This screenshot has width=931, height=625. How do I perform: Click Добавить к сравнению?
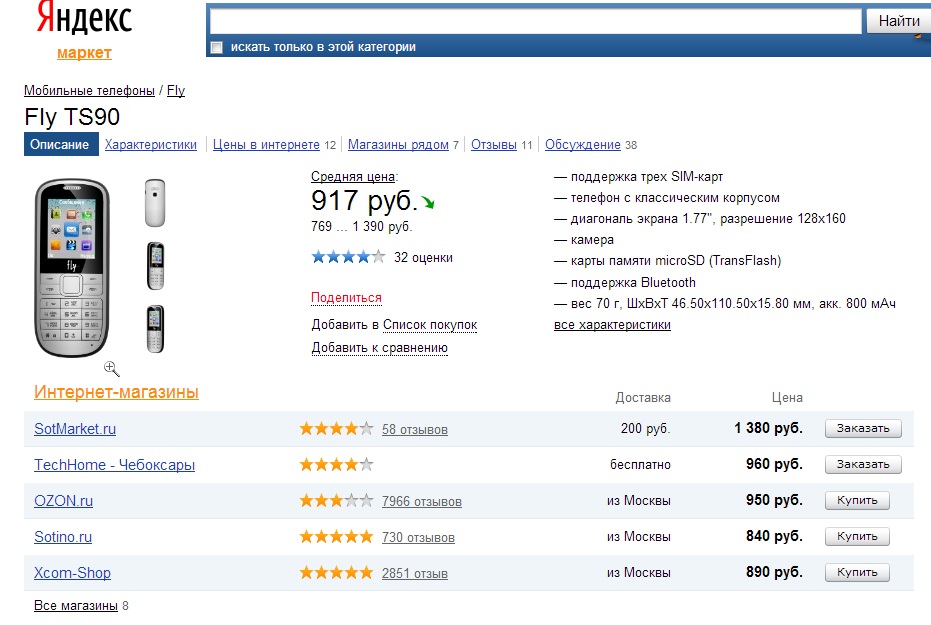[379, 348]
